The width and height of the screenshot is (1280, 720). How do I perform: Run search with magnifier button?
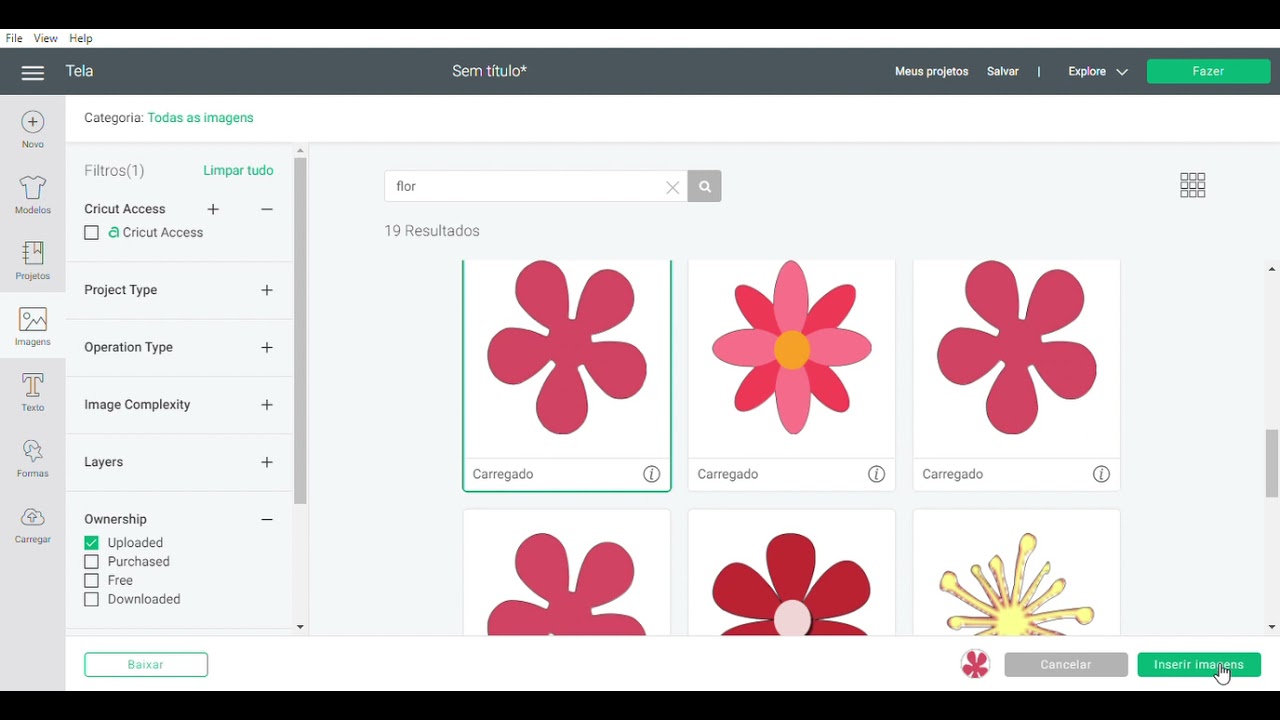705,186
